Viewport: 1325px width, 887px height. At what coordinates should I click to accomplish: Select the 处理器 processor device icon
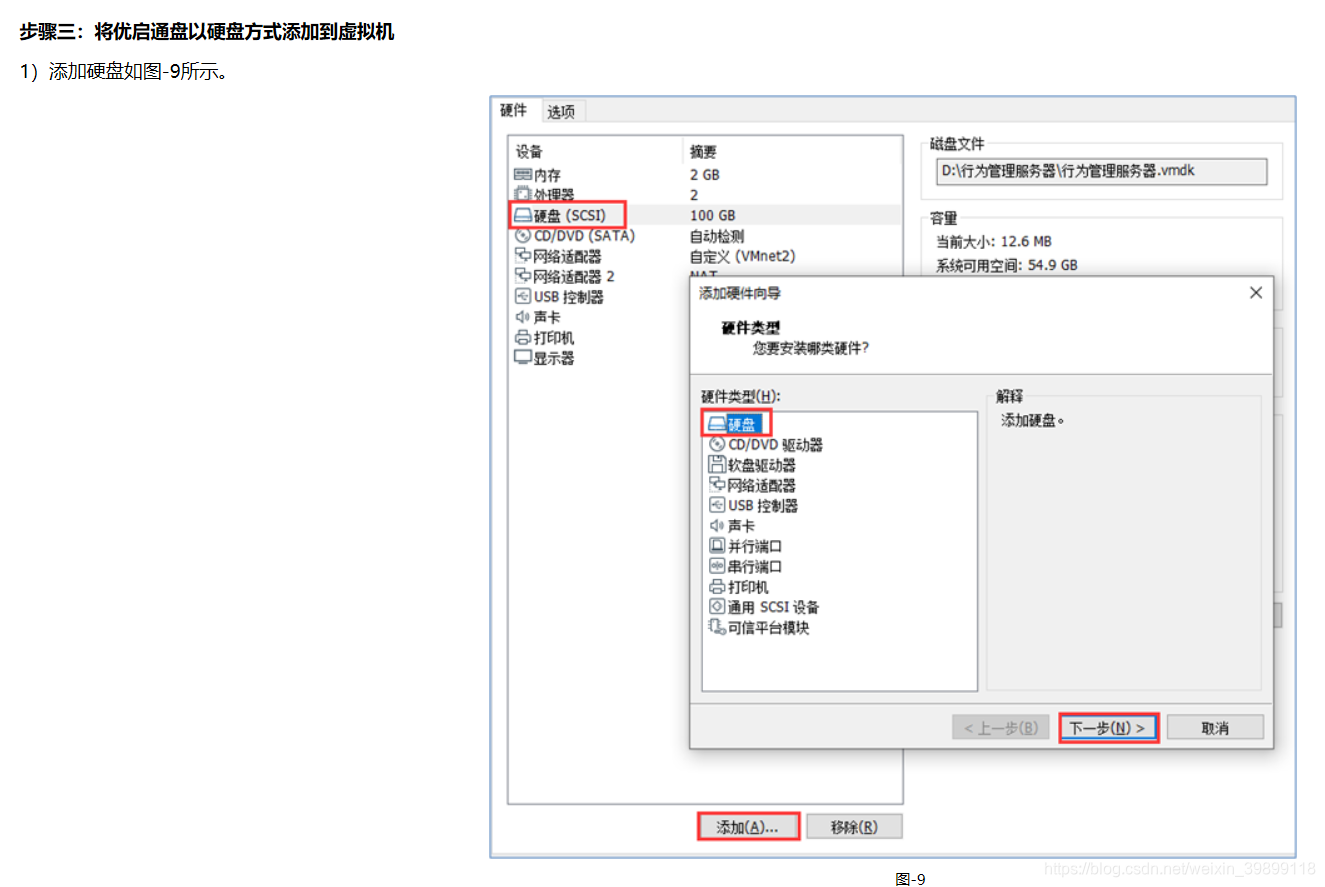(x=523, y=195)
